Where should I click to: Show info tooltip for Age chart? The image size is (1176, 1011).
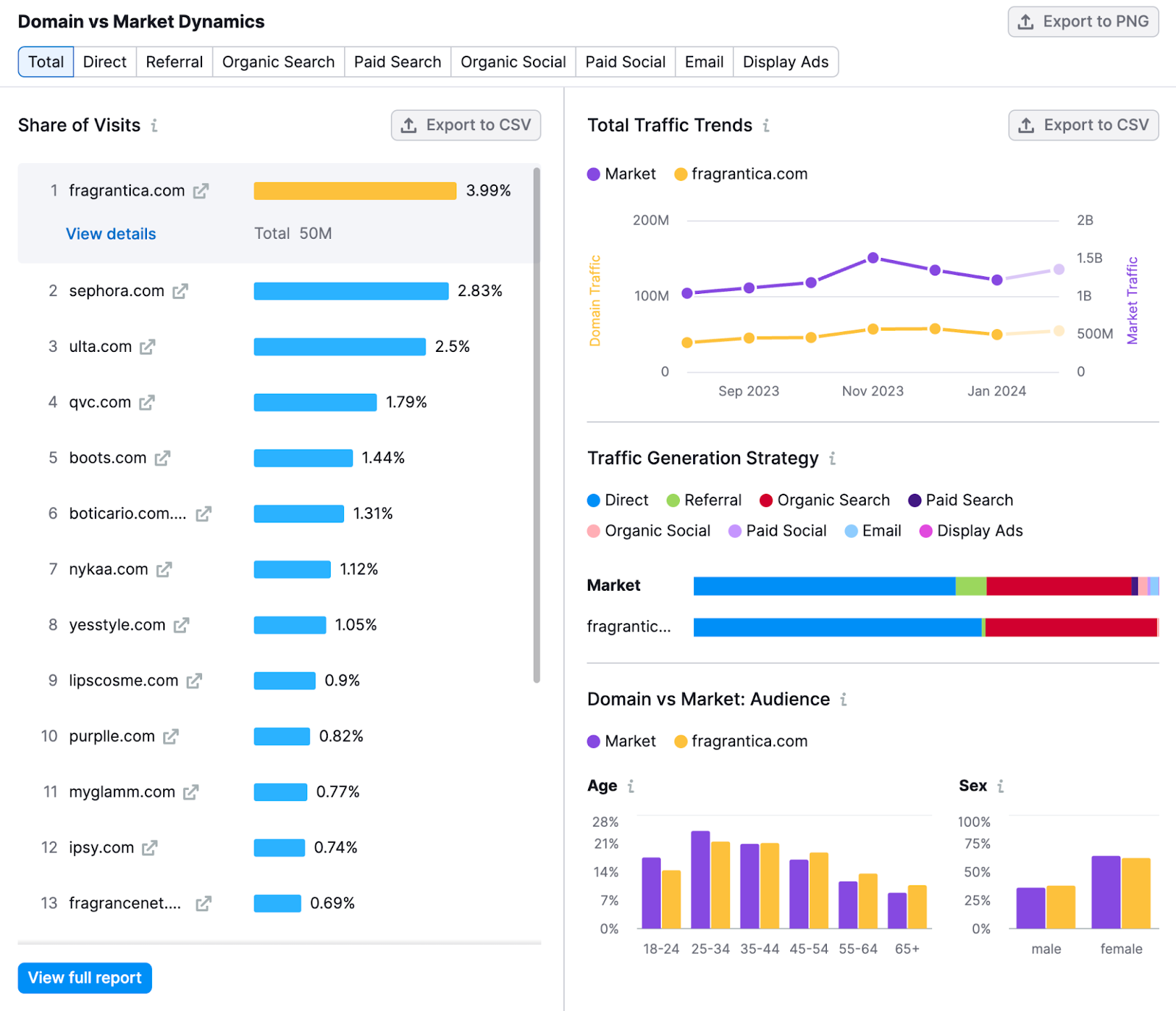(631, 786)
